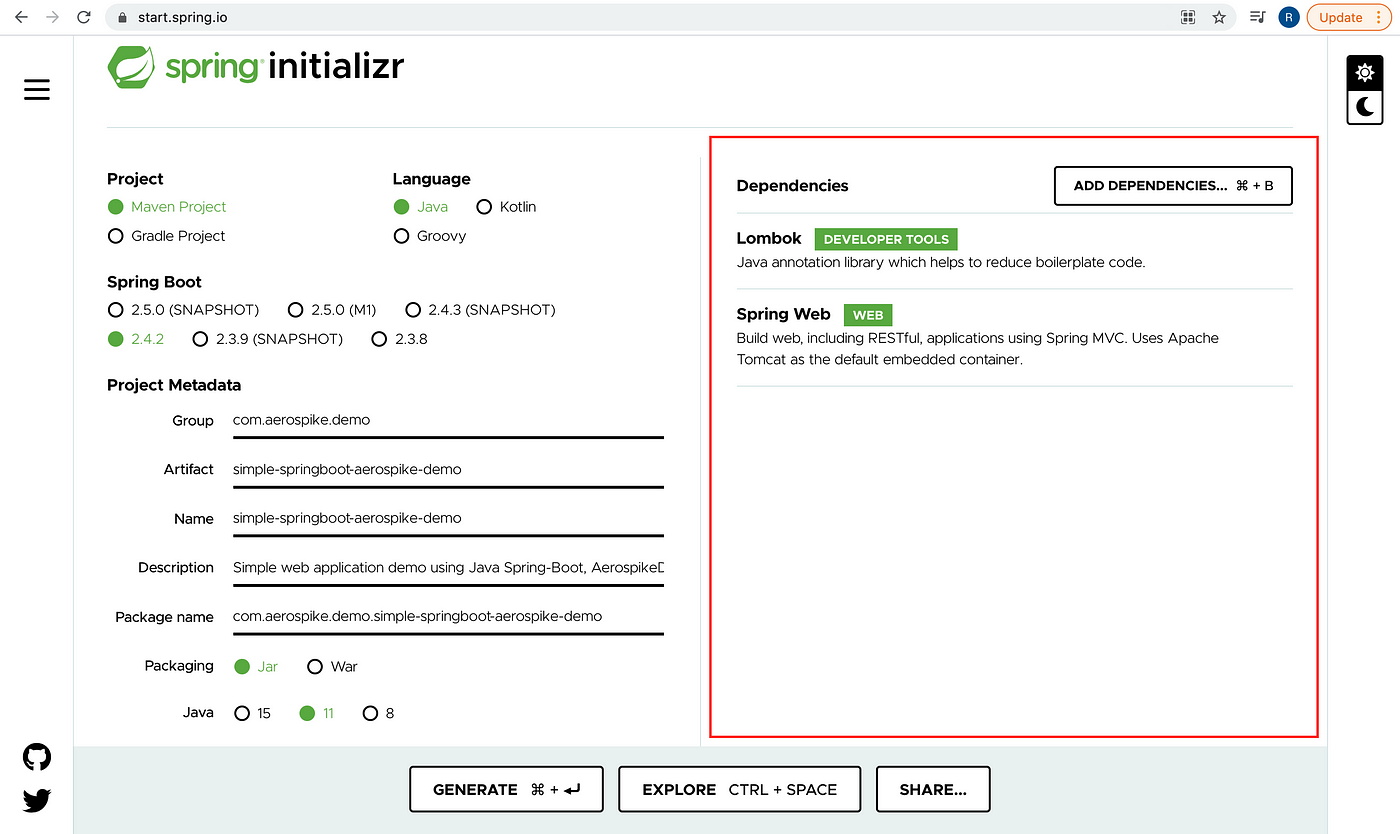The image size is (1400, 834).
Task: Edit the Description field
Action: coord(448,568)
